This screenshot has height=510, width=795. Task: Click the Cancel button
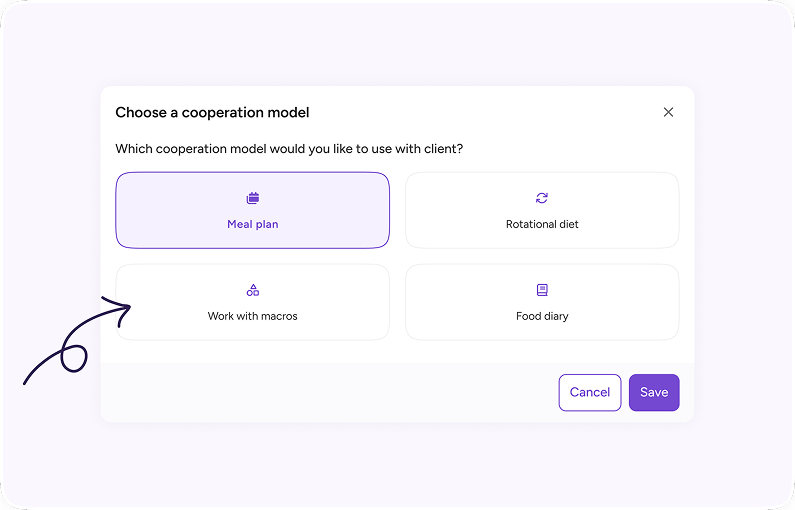pyautogui.click(x=590, y=392)
